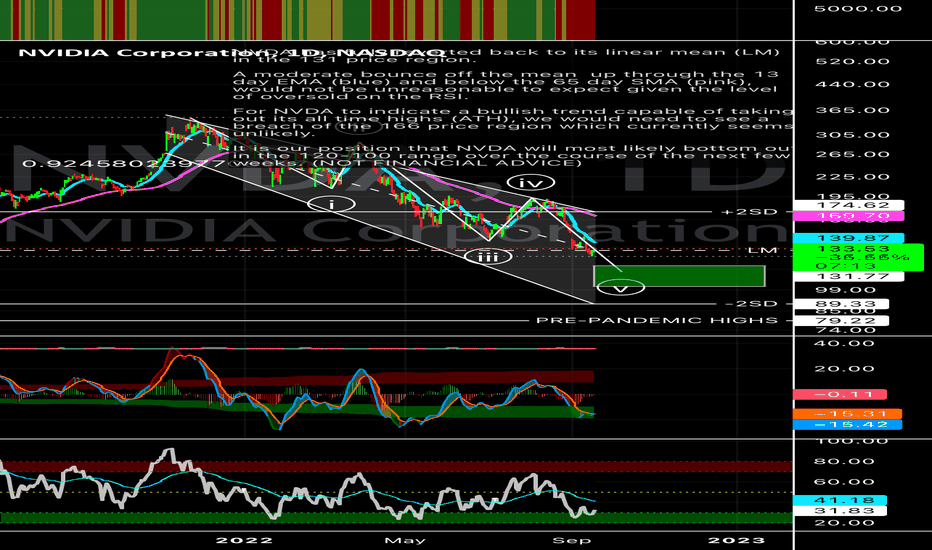The height and width of the screenshot is (550, 932).
Task: Click the orange -15.31 signal value label
Action: 847,414
